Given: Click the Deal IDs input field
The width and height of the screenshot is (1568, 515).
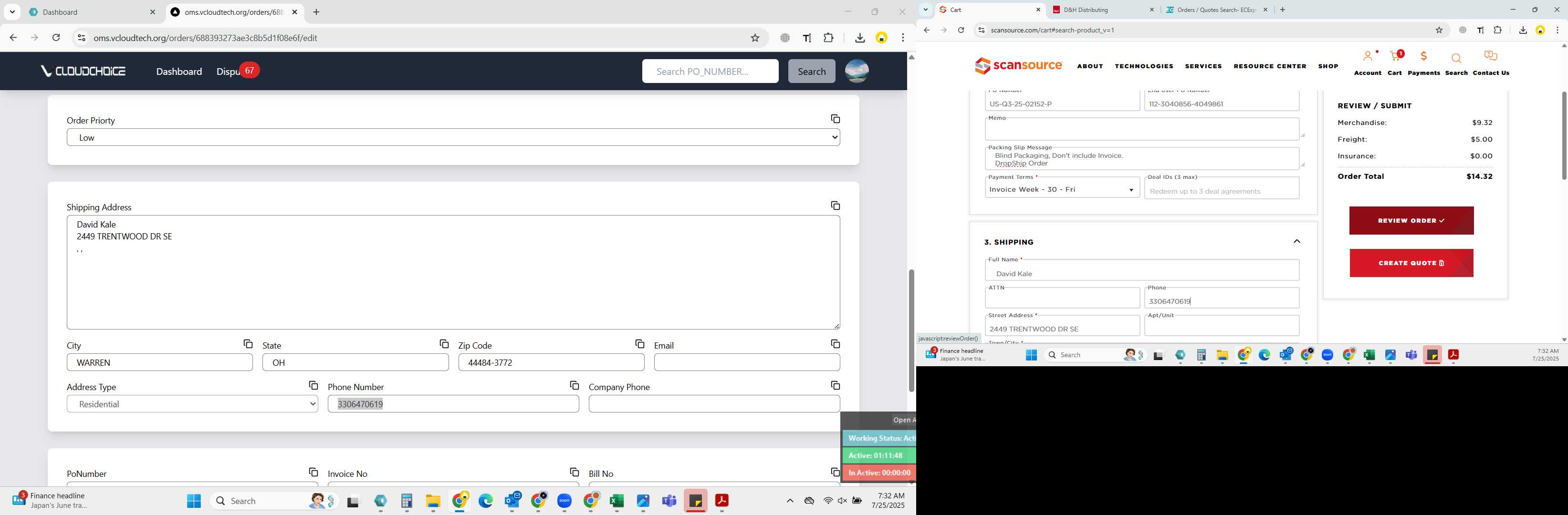Looking at the screenshot, I should [1221, 189].
